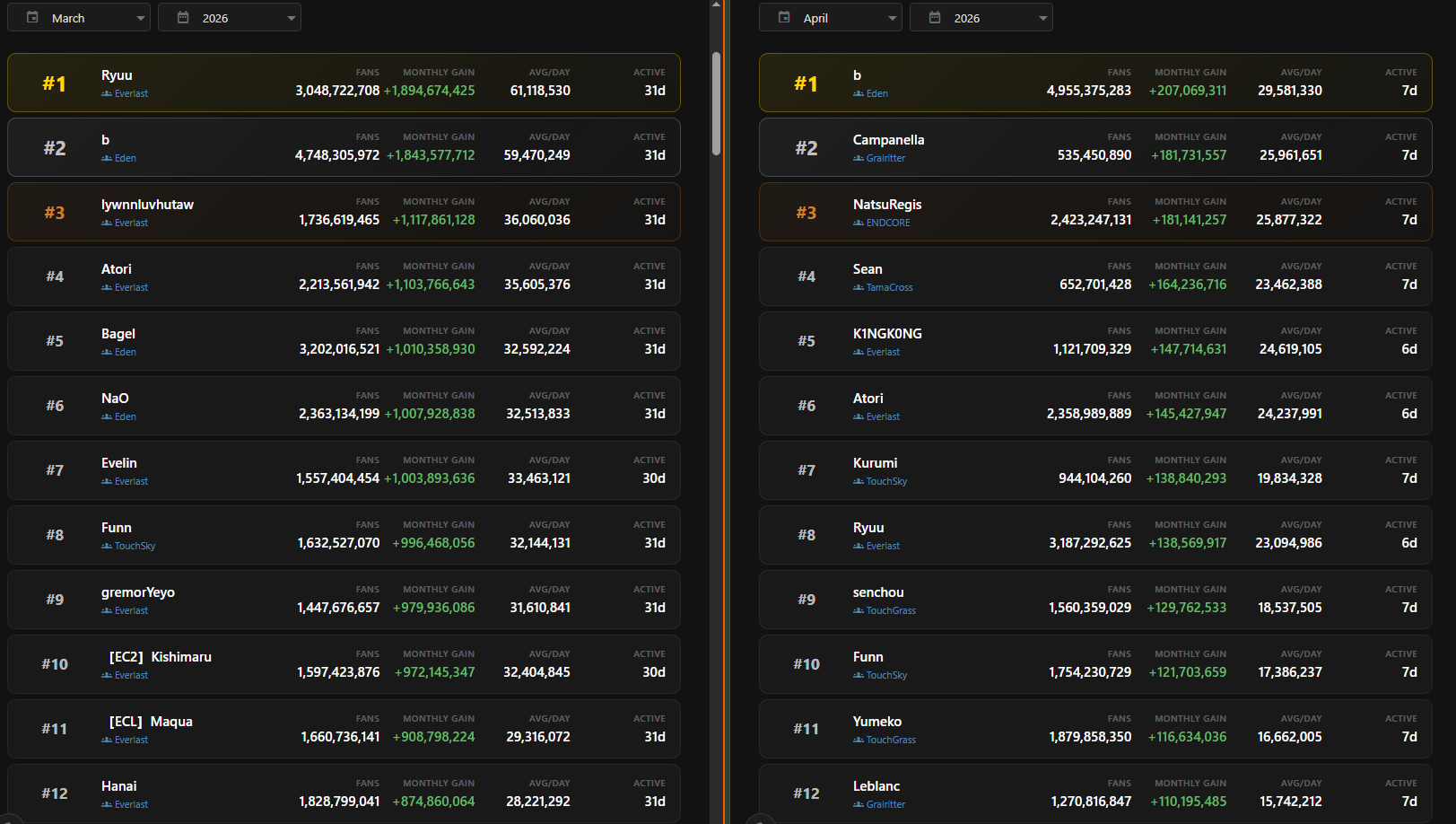Select player name Hanai
This screenshot has width=1456, height=824.
[119, 786]
